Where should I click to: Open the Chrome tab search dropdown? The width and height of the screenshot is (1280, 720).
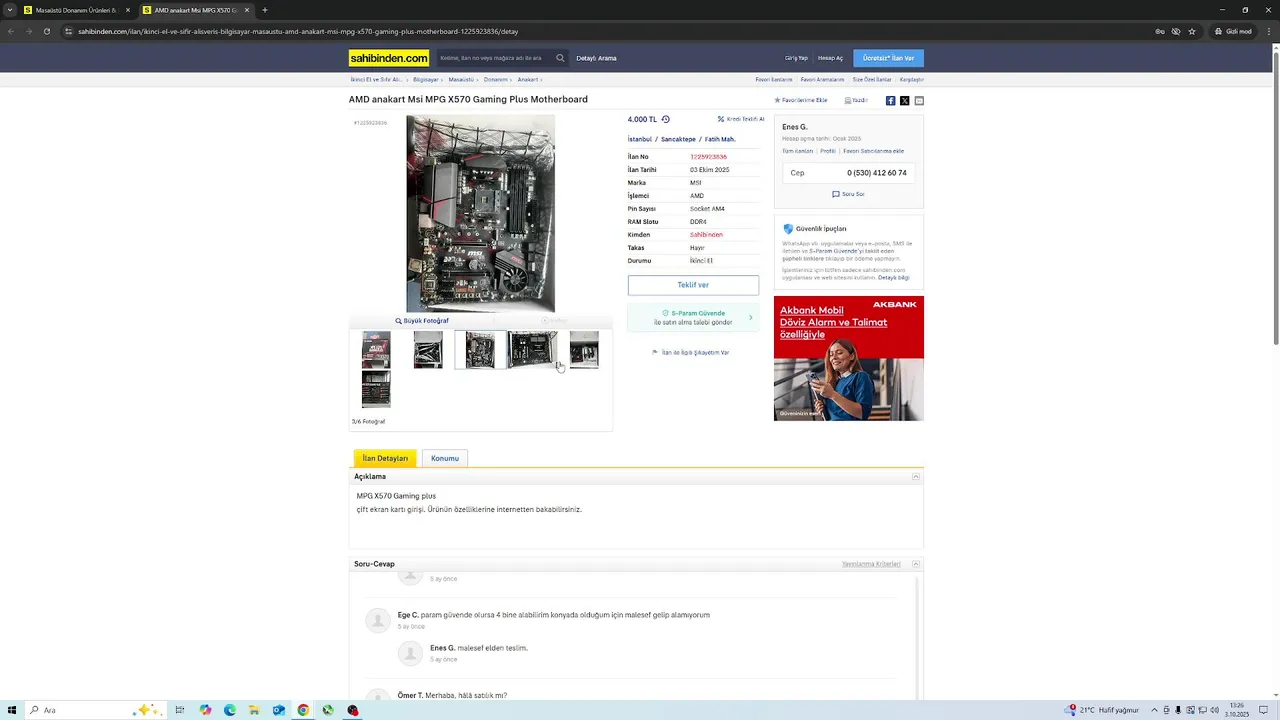pos(10,10)
